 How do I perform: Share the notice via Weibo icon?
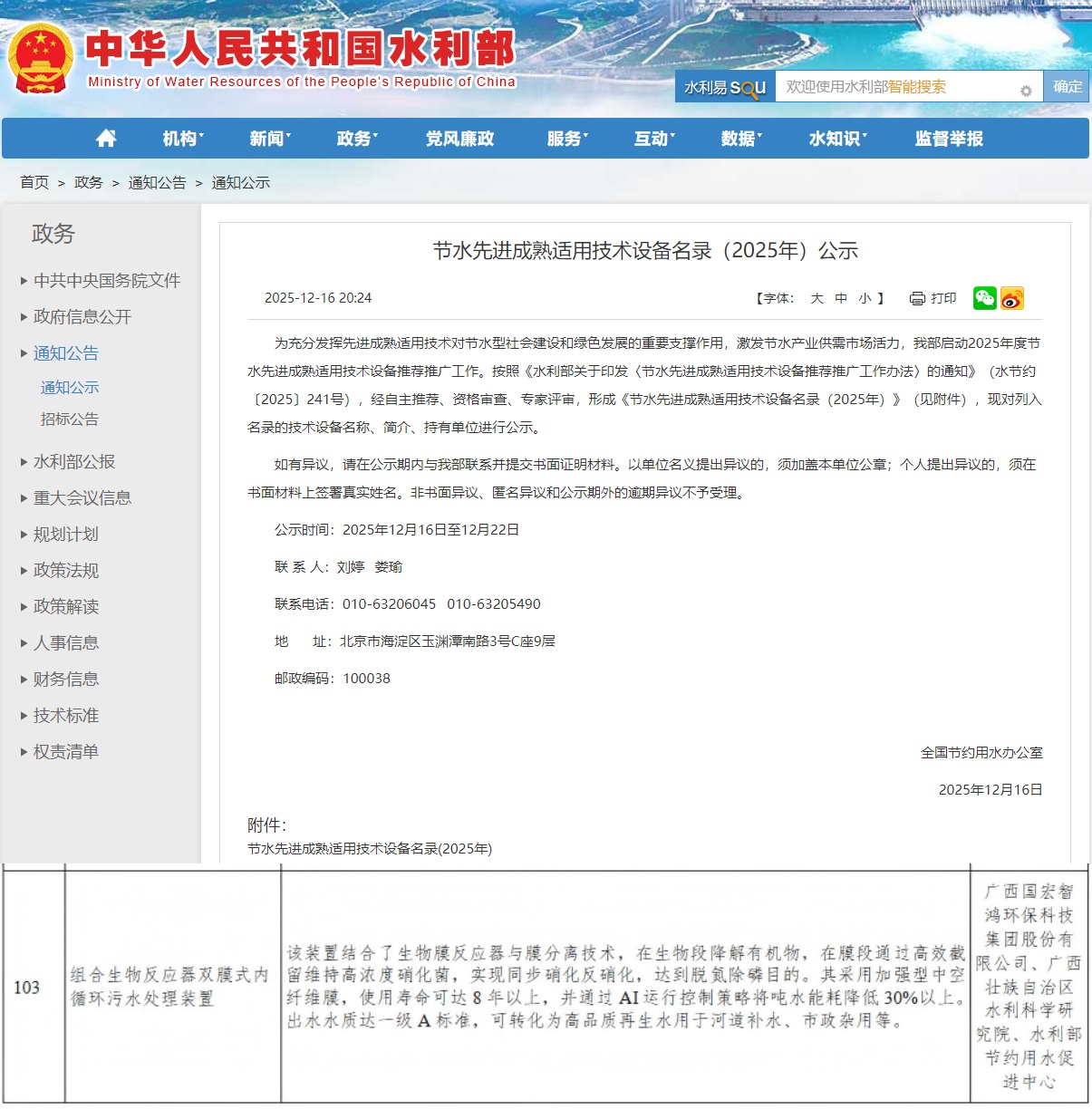tap(1012, 298)
